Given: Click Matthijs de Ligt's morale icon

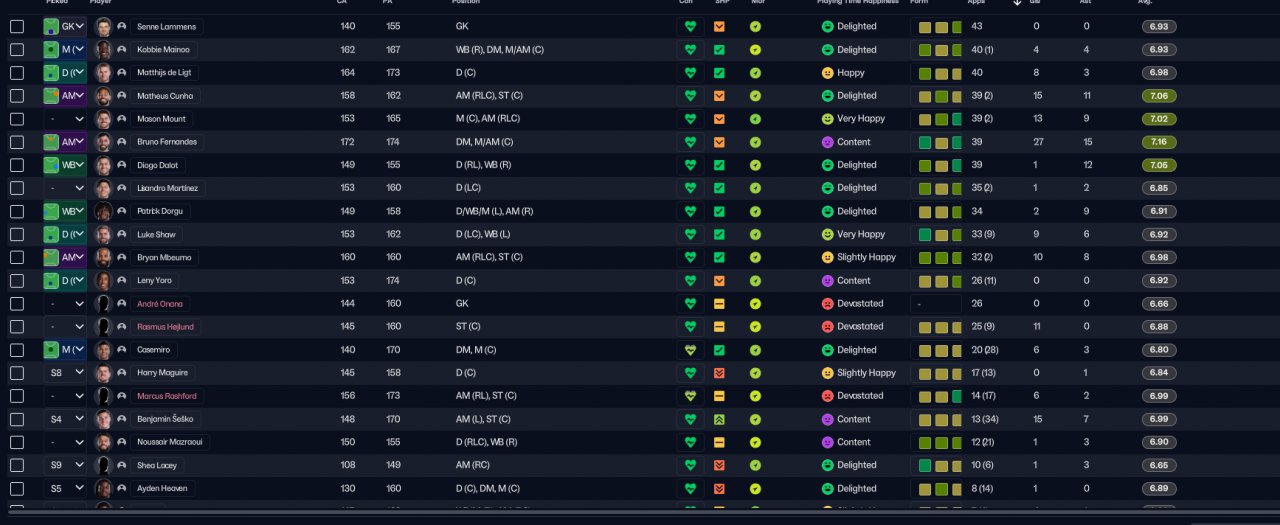Looking at the screenshot, I should (755, 73).
